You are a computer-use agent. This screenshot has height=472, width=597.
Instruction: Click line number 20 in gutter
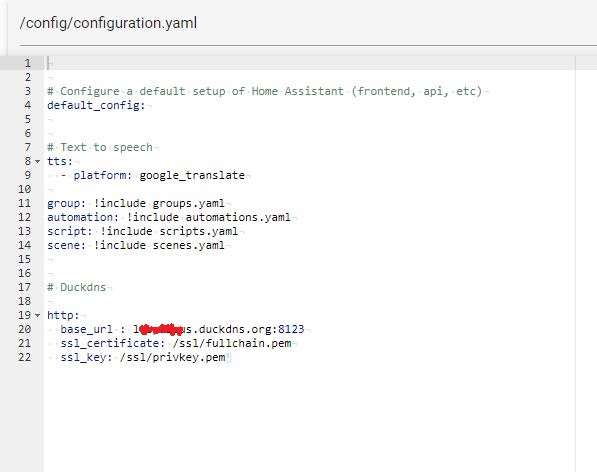tap(25, 329)
